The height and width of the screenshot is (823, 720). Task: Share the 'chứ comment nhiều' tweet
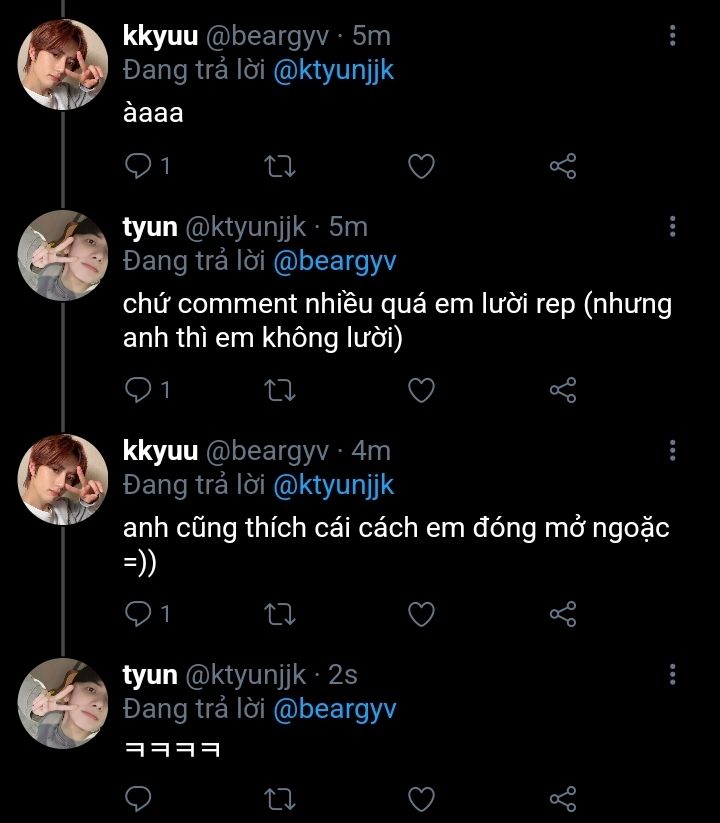564,389
